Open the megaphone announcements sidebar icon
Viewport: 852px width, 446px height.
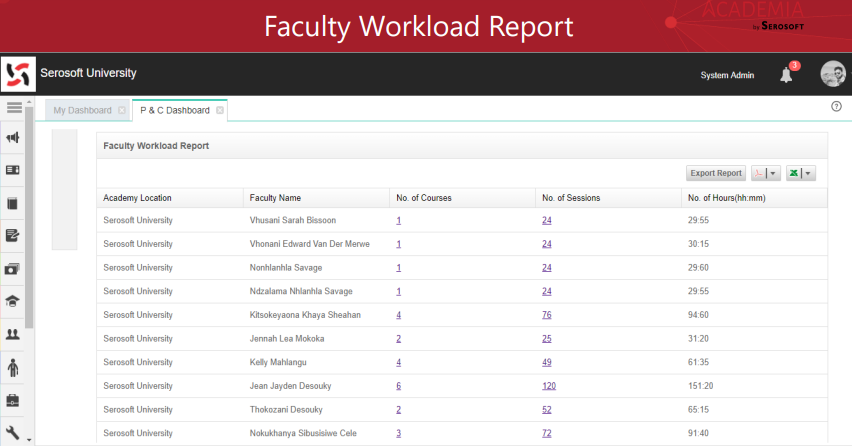(x=14, y=138)
